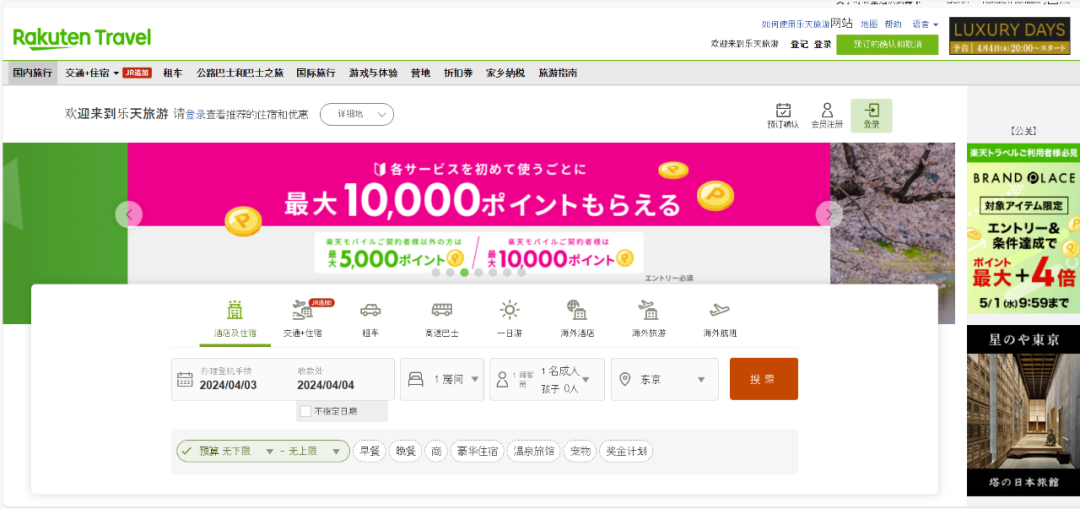Tick the 不指定日期 checkbox
Image resolution: width=1080 pixels, height=509 pixels.
tap(306, 411)
